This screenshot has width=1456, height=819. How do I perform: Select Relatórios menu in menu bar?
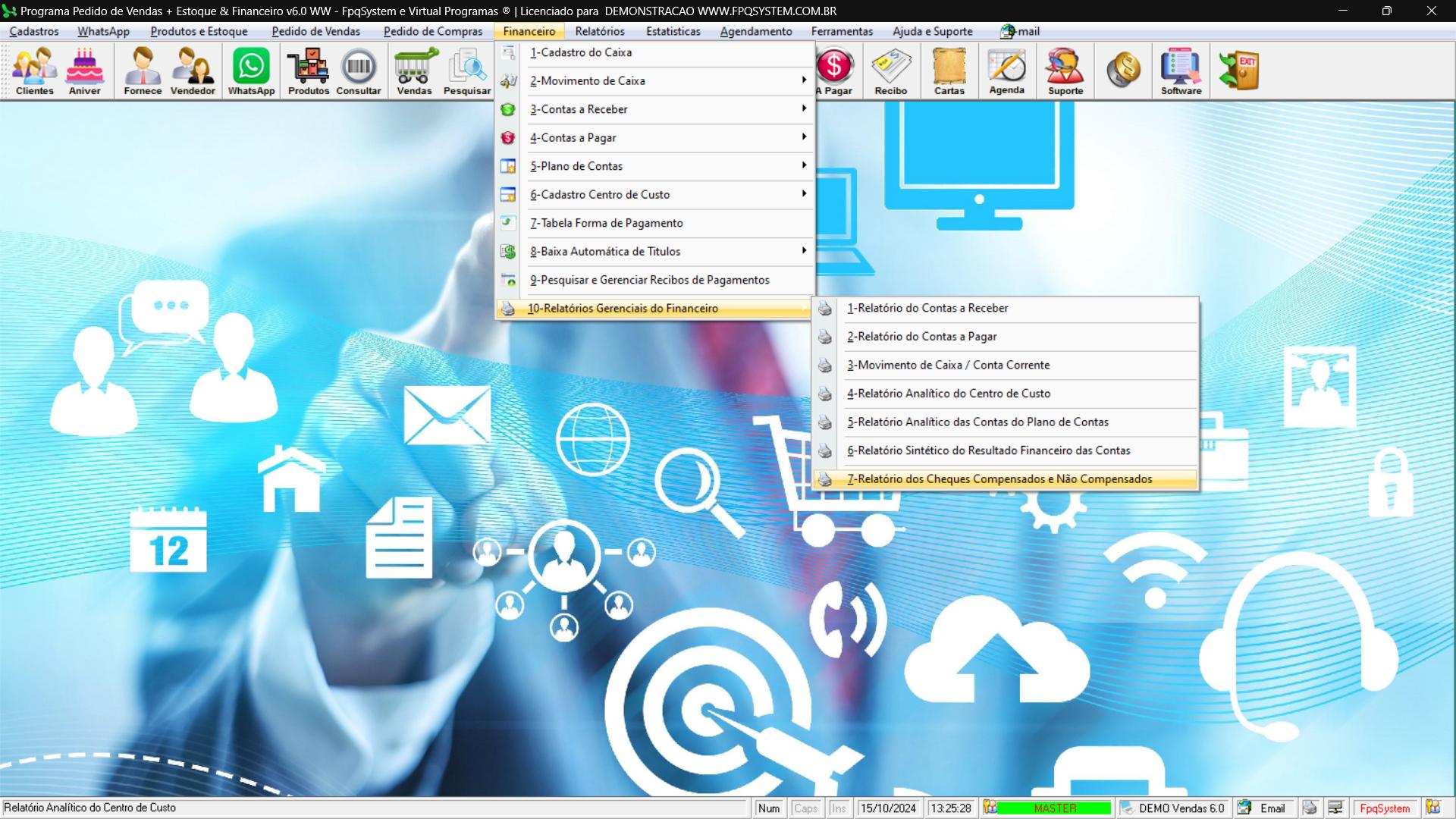(x=600, y=31)
